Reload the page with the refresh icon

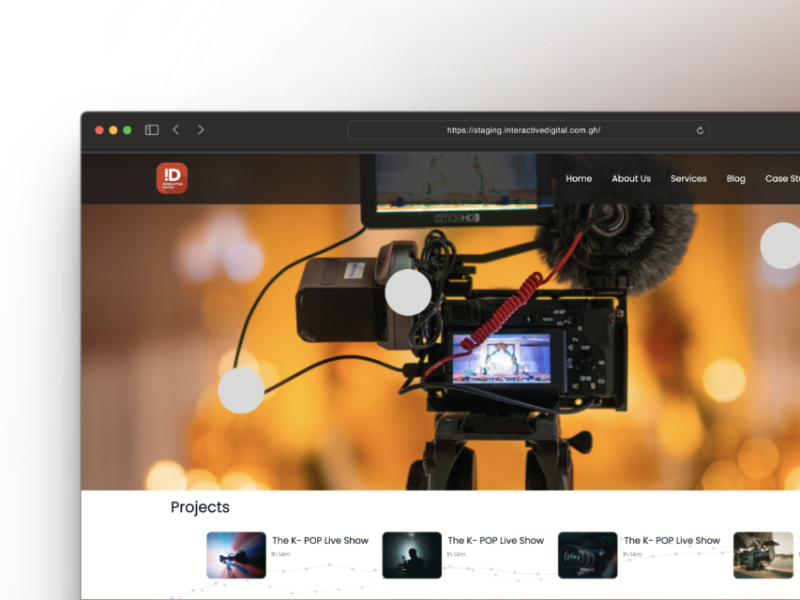click(x=700, y=130)
